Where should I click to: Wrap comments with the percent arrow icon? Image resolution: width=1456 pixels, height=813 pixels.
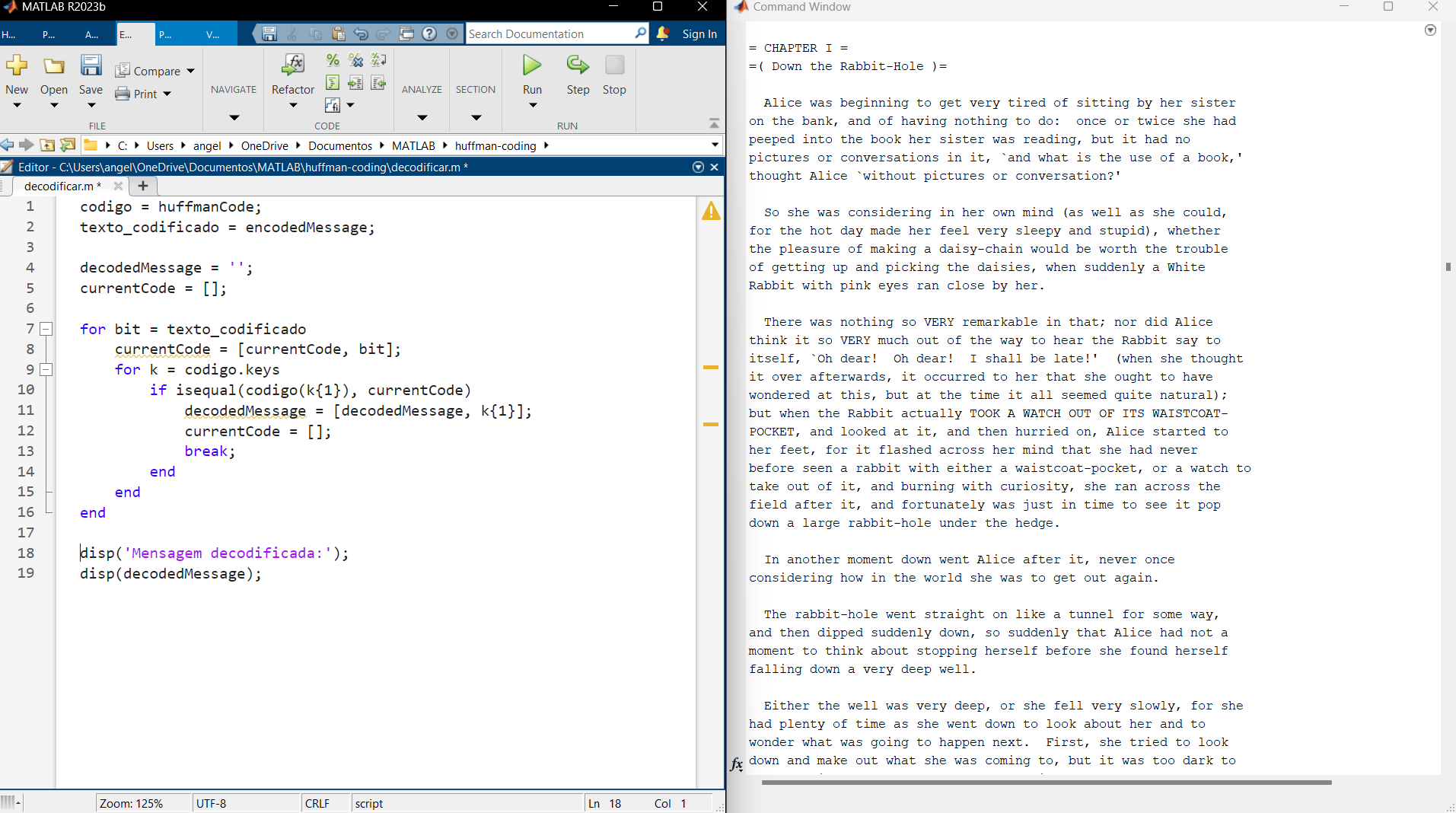(x=378, y=59)
